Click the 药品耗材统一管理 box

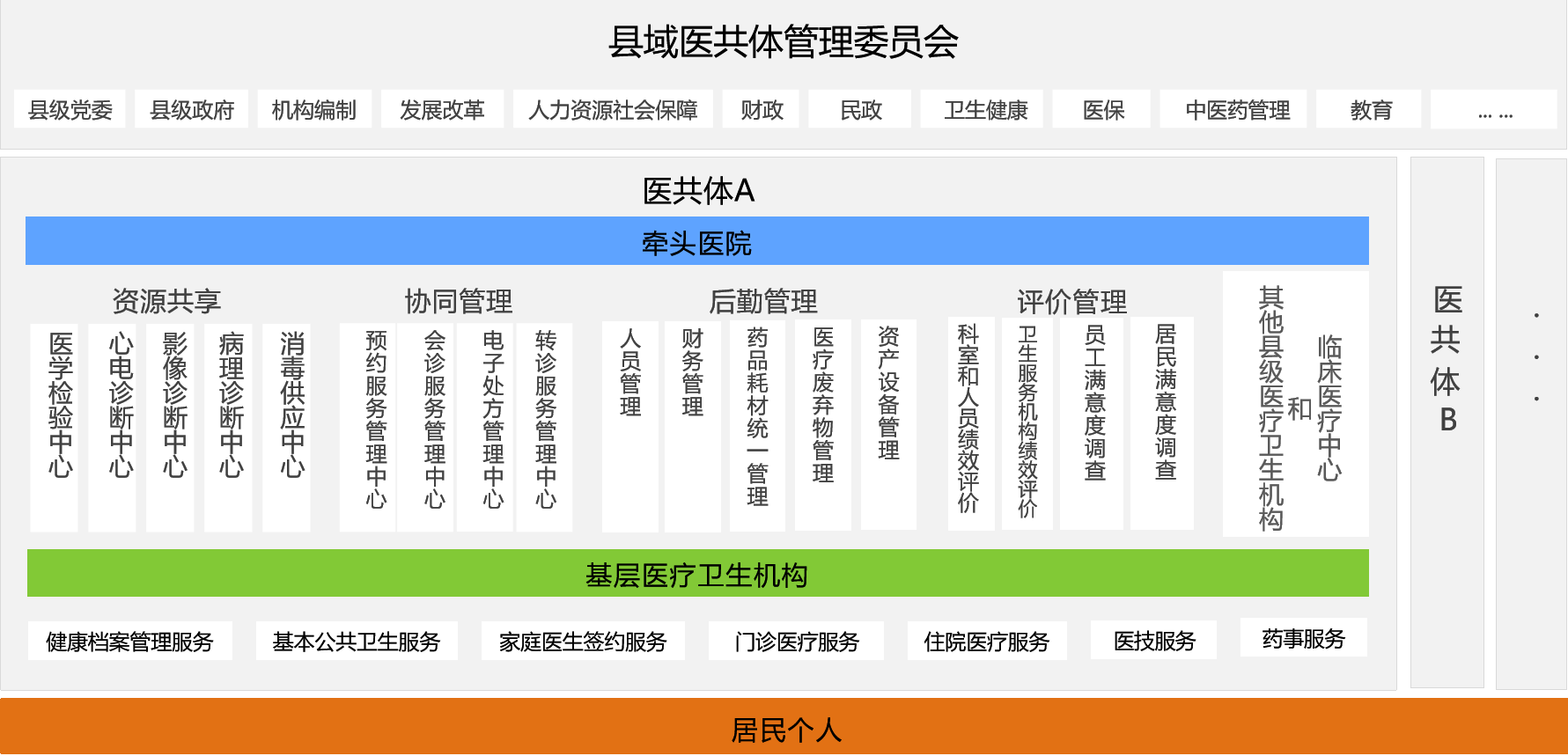point(757,427)
